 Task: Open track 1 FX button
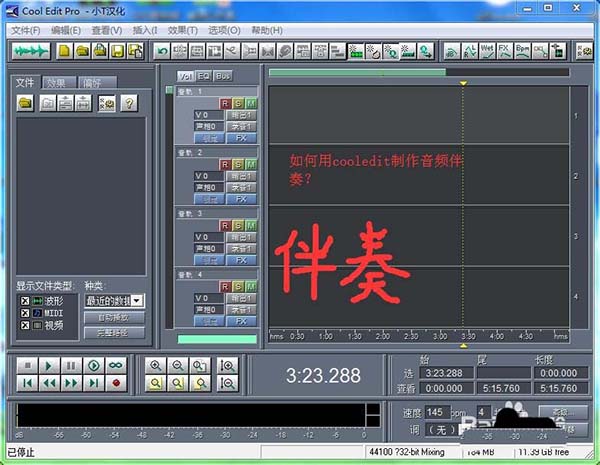click(241, 138)
